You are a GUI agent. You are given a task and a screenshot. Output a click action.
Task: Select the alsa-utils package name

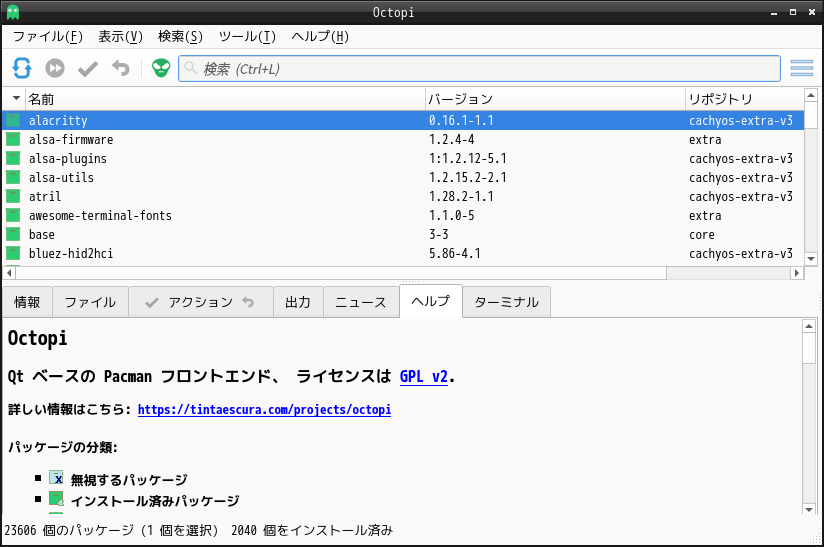61,177
